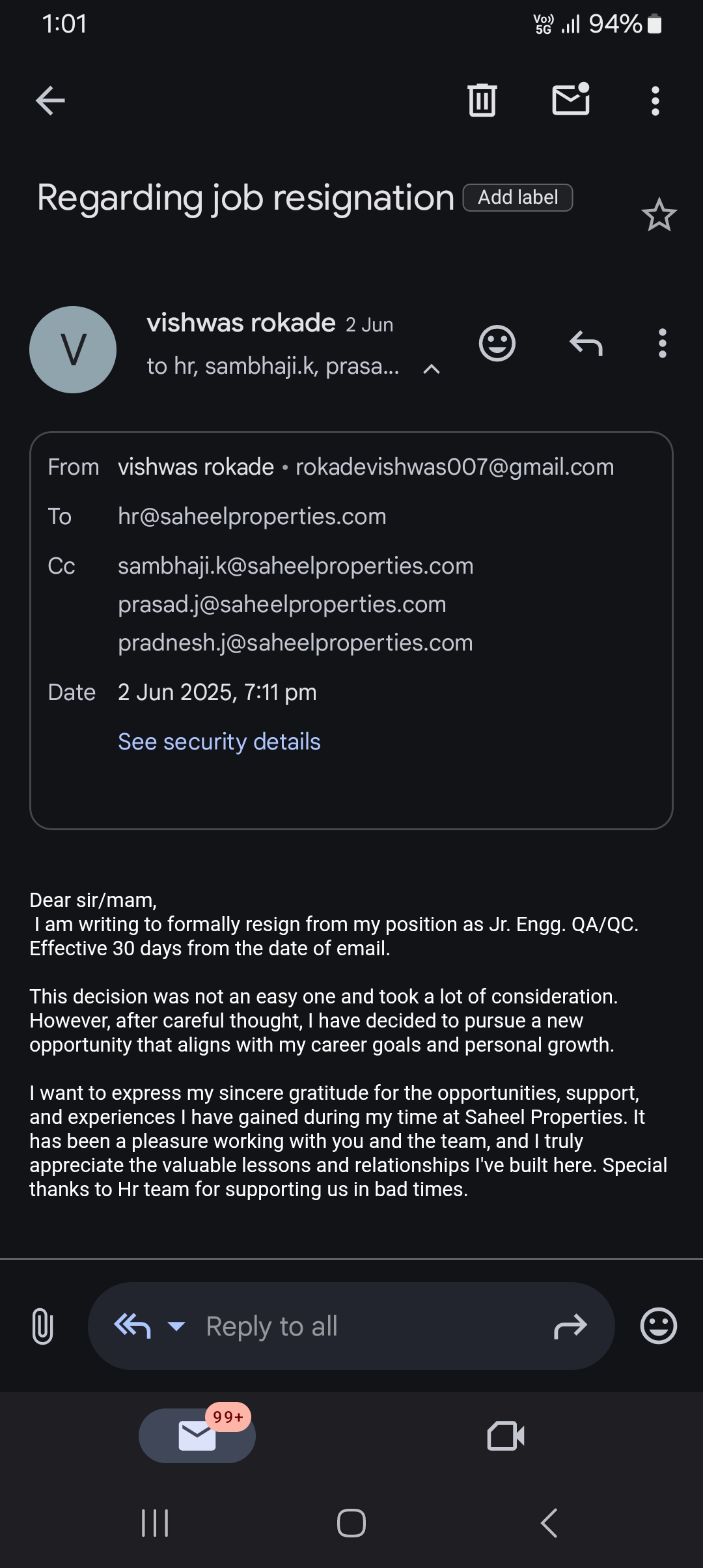Delete this email with the trash icon
The height and width of the screenshot is (1568, 703).
pos(482,101)
